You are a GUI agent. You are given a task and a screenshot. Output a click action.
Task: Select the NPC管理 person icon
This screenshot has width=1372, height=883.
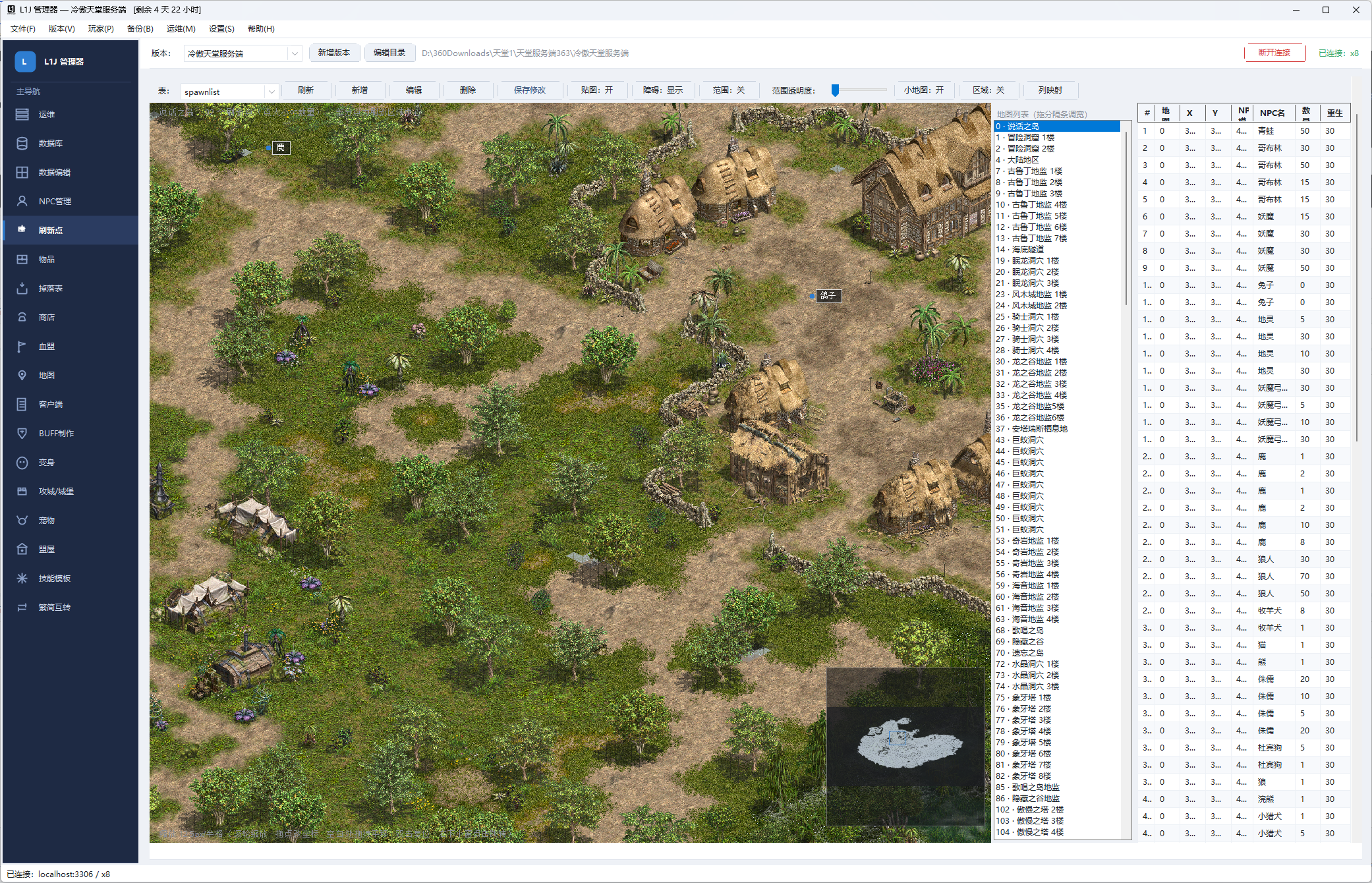click(22, 201)
